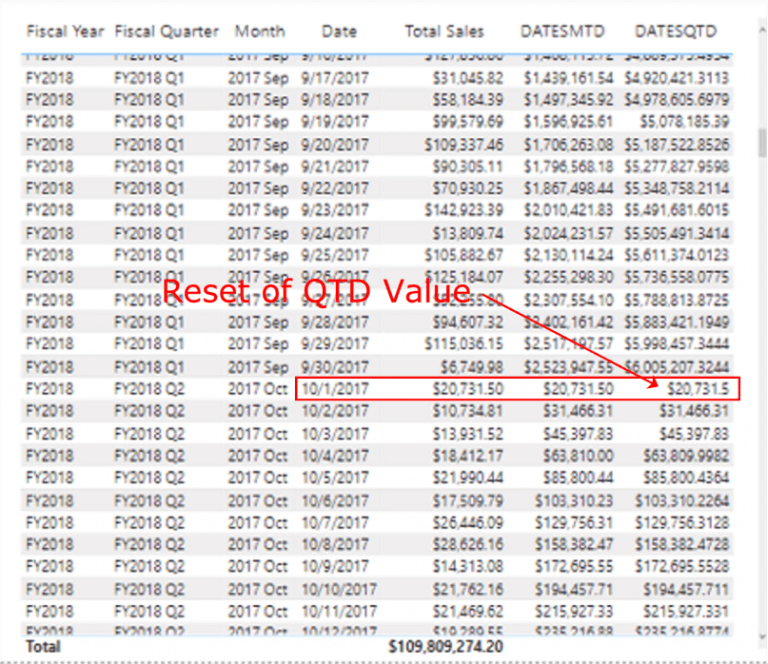Screen dimensions: 768x664
Task: Select the date cell 10/4/2017
Action: pyautogui.click(x=335, y=455)
